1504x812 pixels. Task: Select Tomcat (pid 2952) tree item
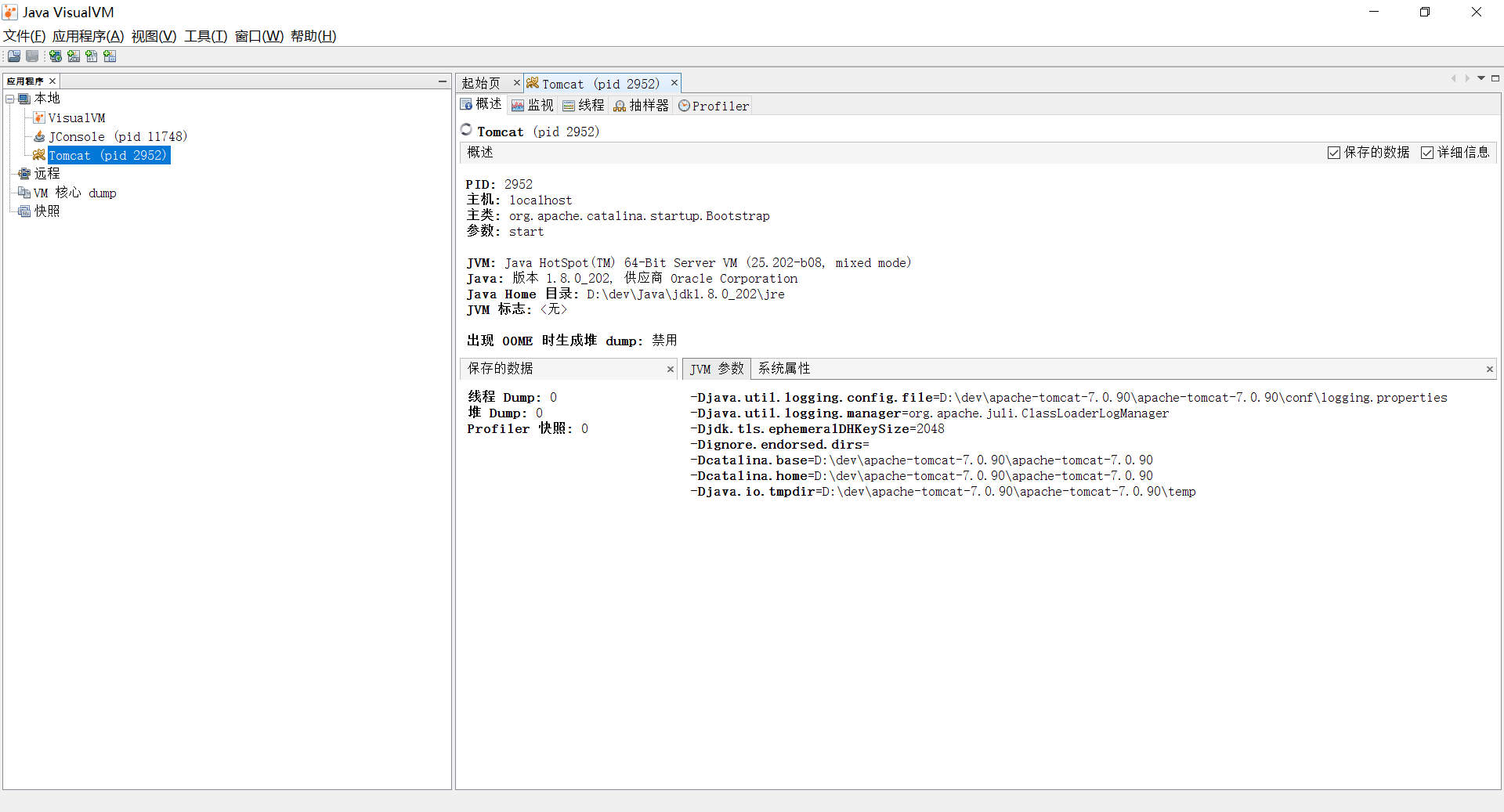108,155
